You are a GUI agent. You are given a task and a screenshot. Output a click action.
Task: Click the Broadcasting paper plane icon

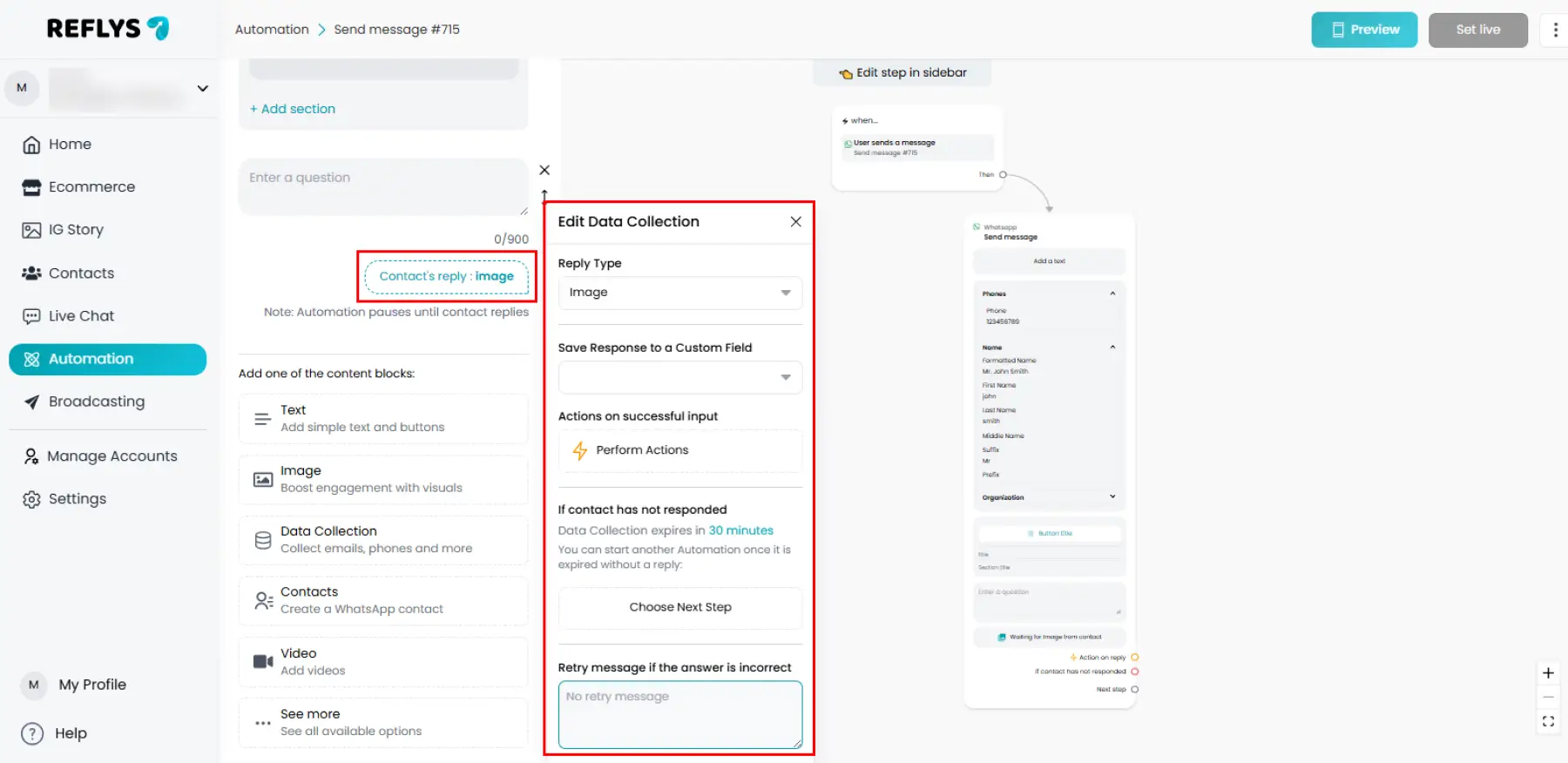31,402
